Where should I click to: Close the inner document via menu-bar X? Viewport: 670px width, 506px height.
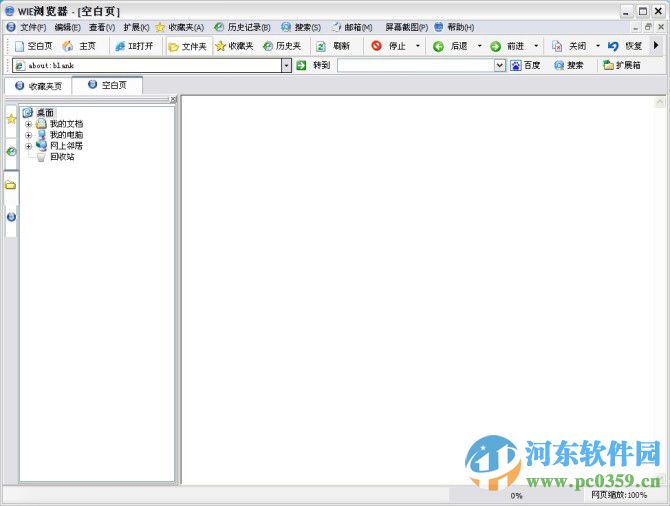(x=661, y=27)
